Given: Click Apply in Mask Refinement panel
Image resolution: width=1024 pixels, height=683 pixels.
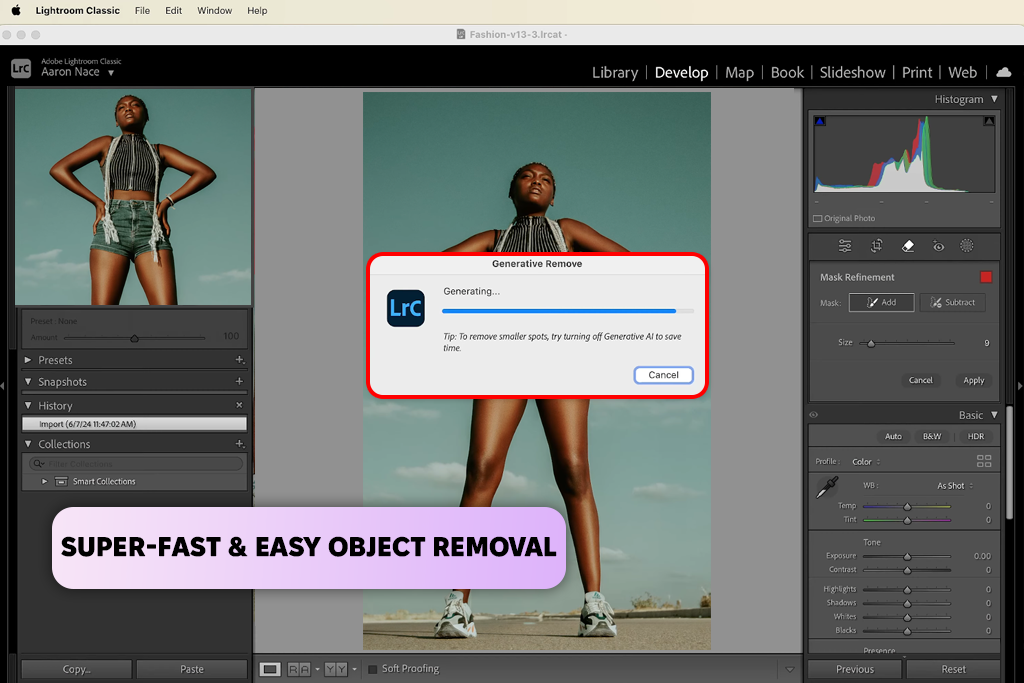Looking at the screenshot, I should coord(974,380).
